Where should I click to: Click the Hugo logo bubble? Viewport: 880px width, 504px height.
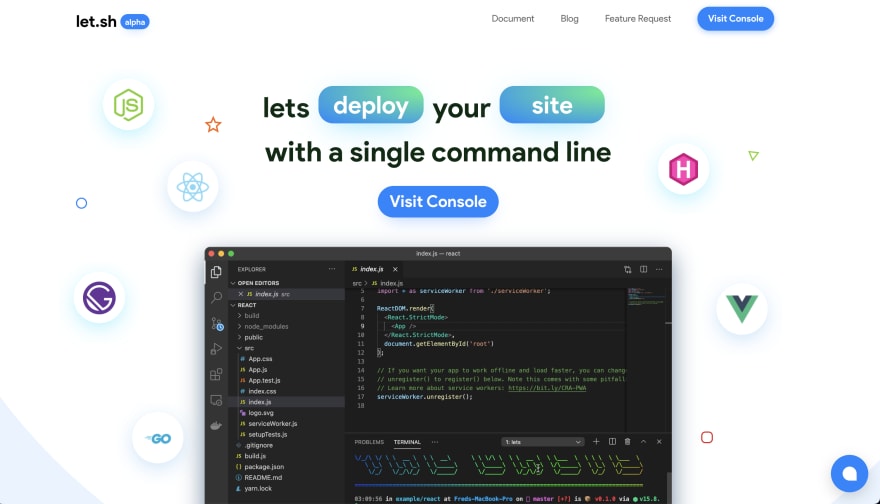tap(684, 169)
